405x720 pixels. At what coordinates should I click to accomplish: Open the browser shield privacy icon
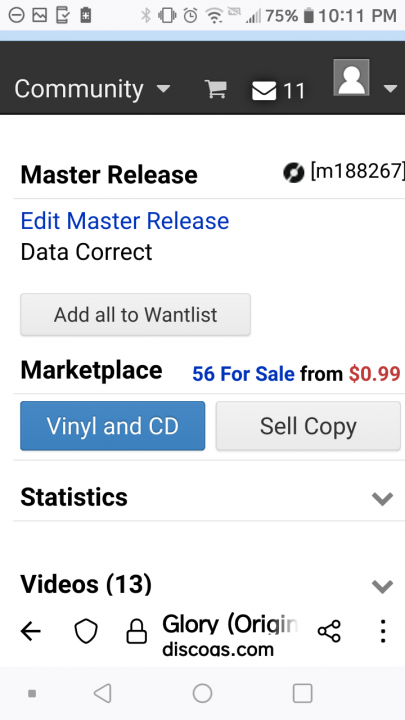(x=86, y=632)
